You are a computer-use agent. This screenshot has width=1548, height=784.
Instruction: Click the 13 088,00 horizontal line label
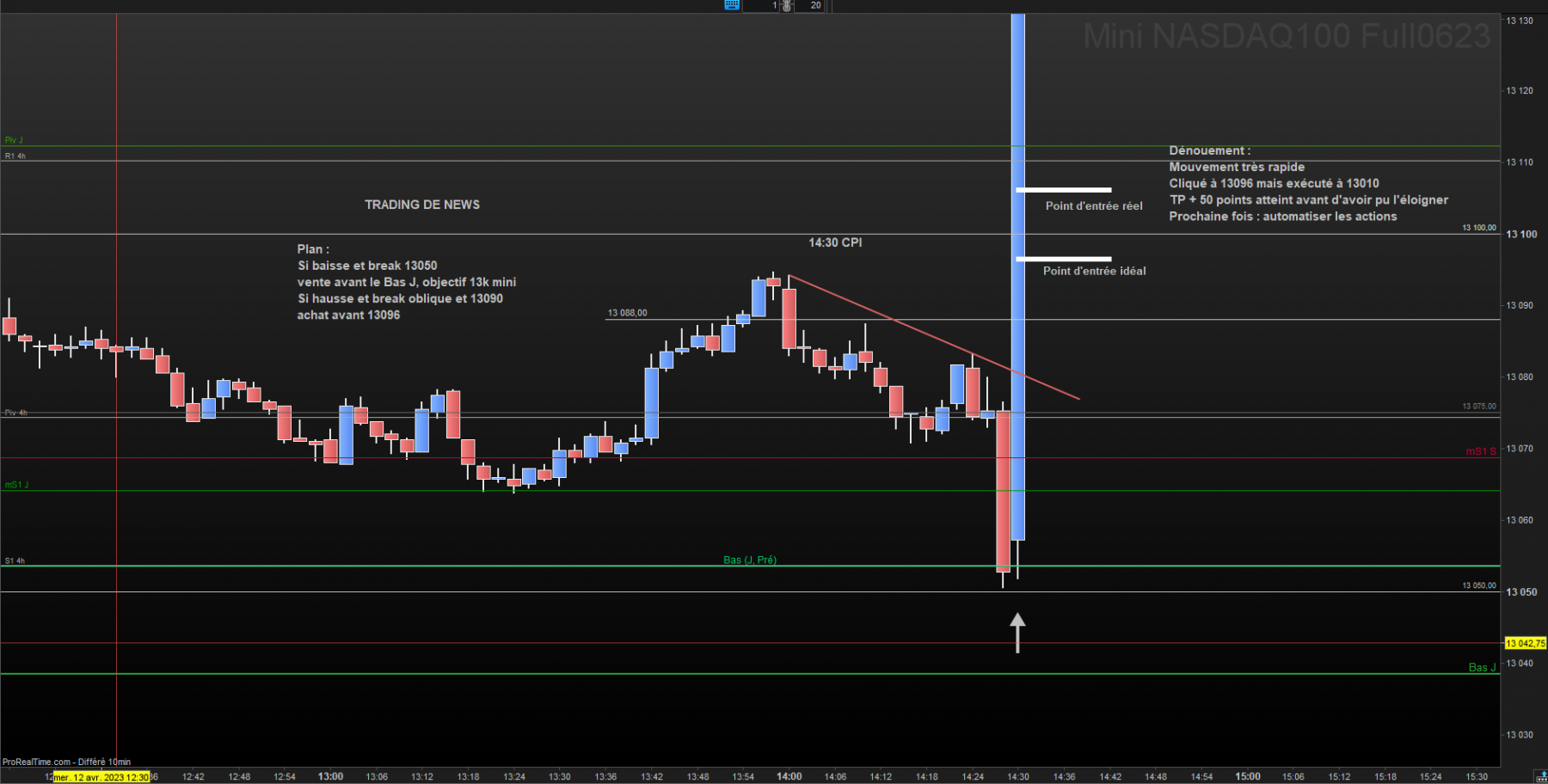pos(627,313)
